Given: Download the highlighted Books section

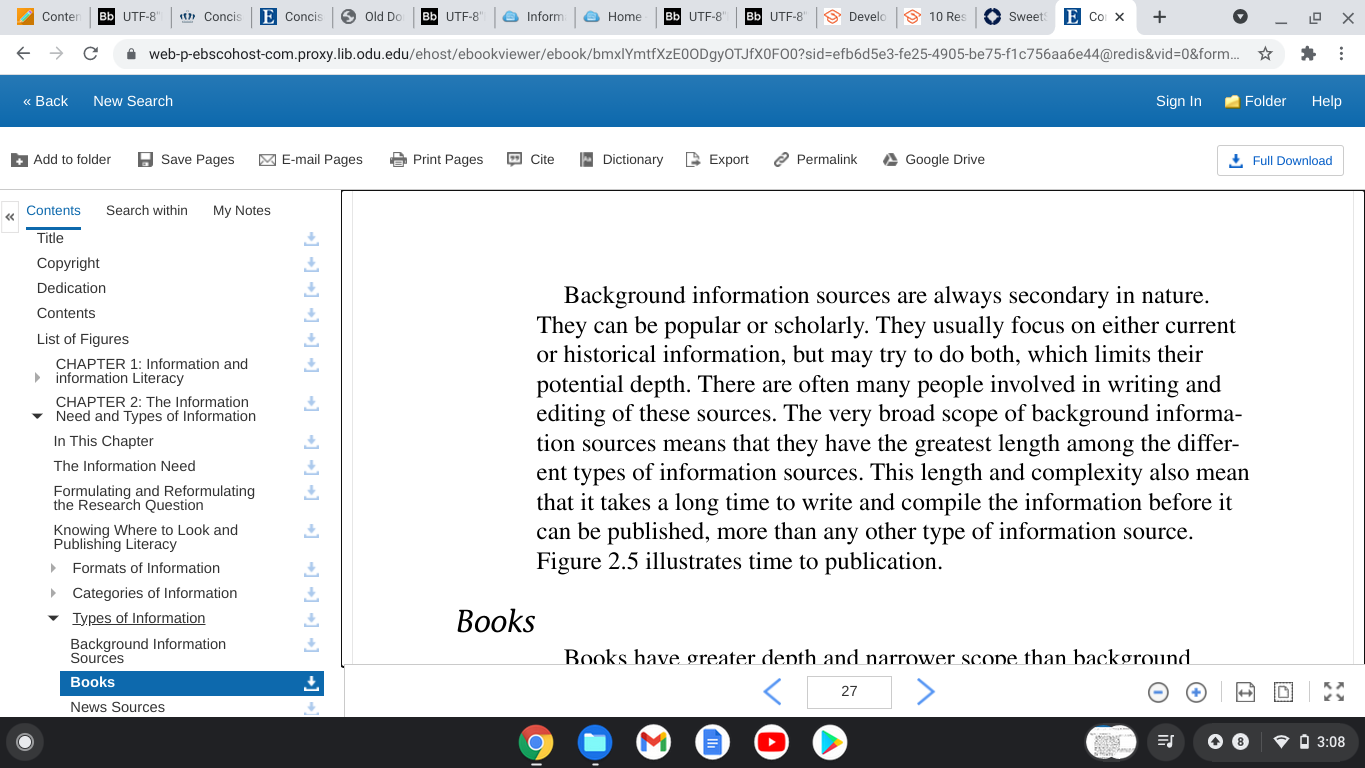Looking at the screenshot, I should (311, 683).
